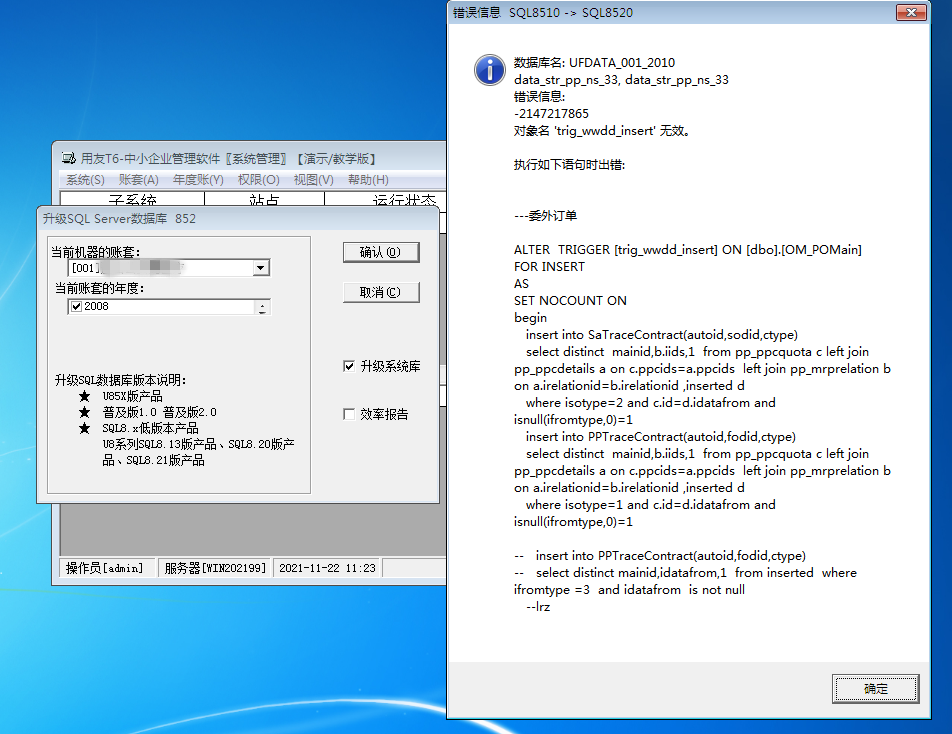The width and height of the screenshot is (952, 734).
Task: Open the 年度账(Y) menu
Action: pyautogui.click(x=198, y=180)
